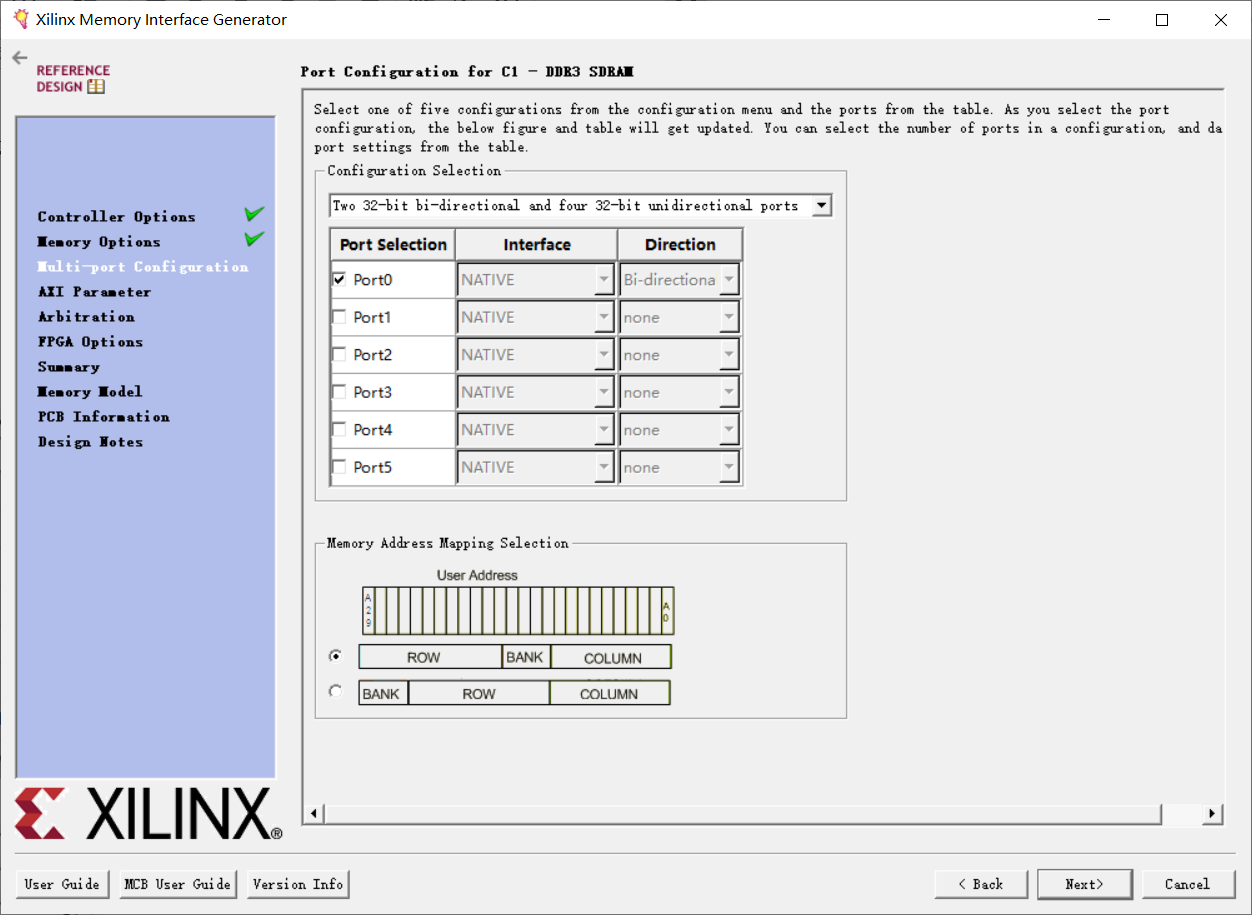Click the Direction column header
1252x915 pixels.
point(680,245)
